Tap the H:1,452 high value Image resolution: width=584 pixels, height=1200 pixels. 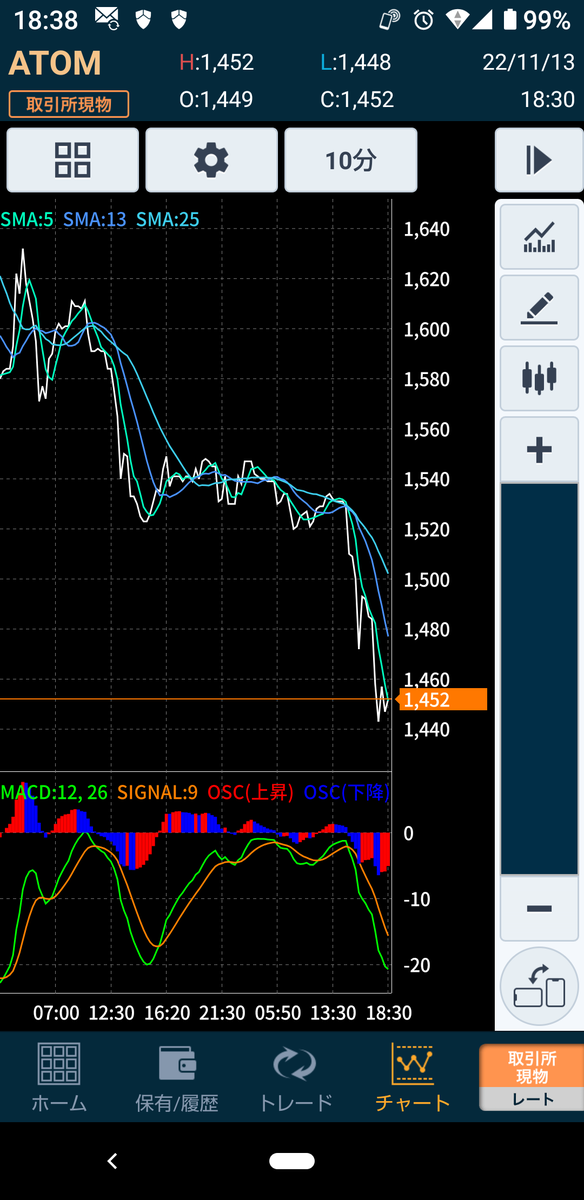[216, 62]
